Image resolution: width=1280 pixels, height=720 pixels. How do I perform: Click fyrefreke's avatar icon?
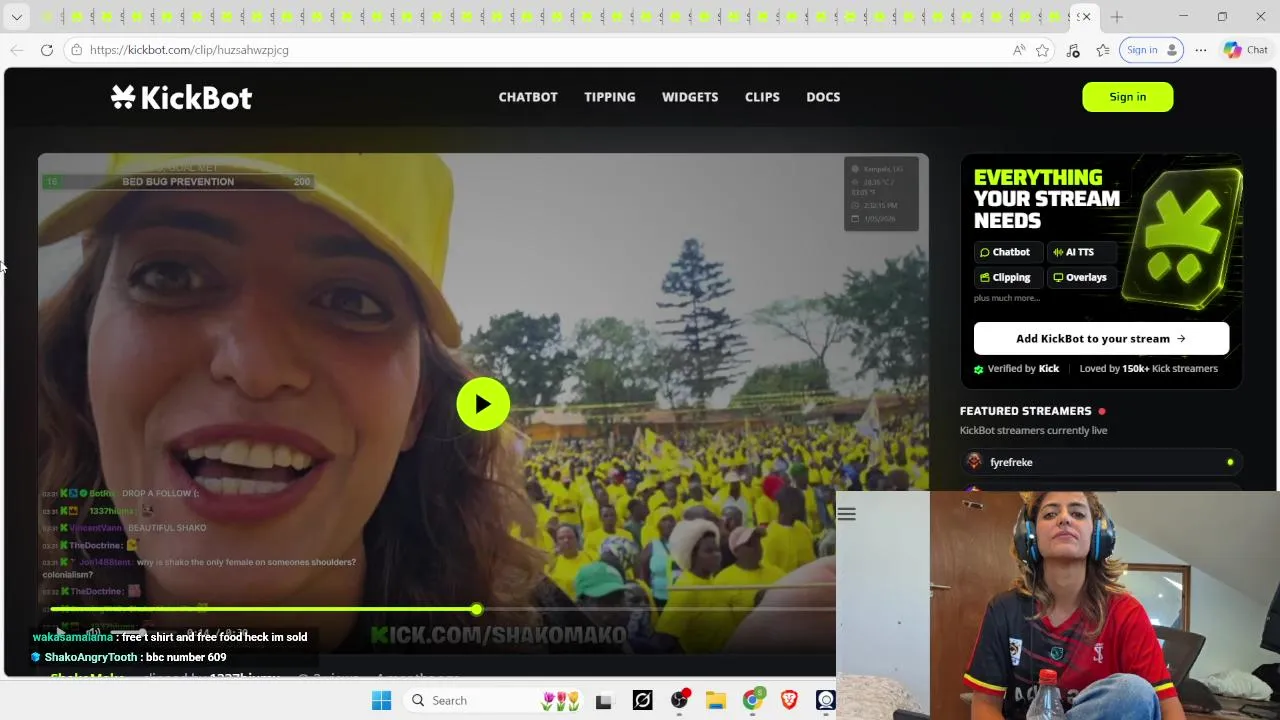tap(974, 462)
